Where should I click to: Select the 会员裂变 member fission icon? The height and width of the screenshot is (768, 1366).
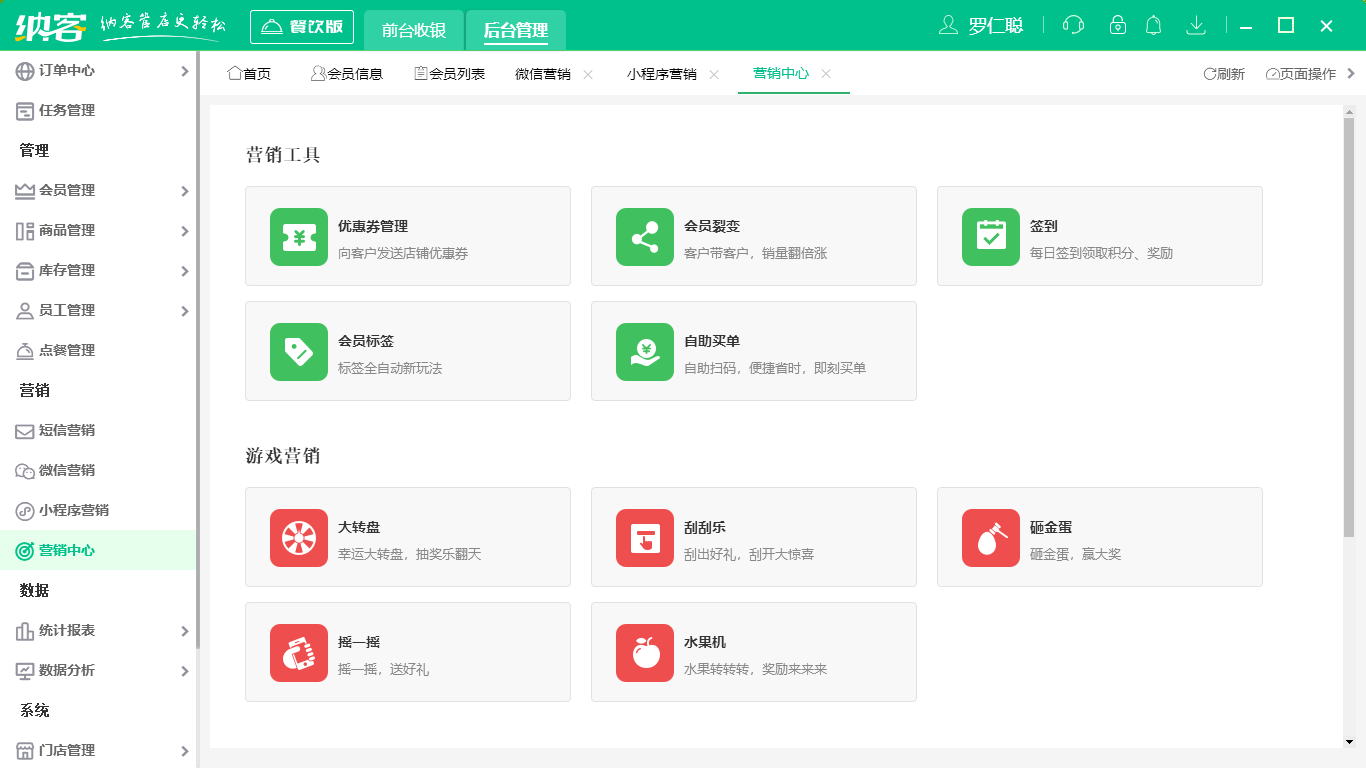coord(644,237)
